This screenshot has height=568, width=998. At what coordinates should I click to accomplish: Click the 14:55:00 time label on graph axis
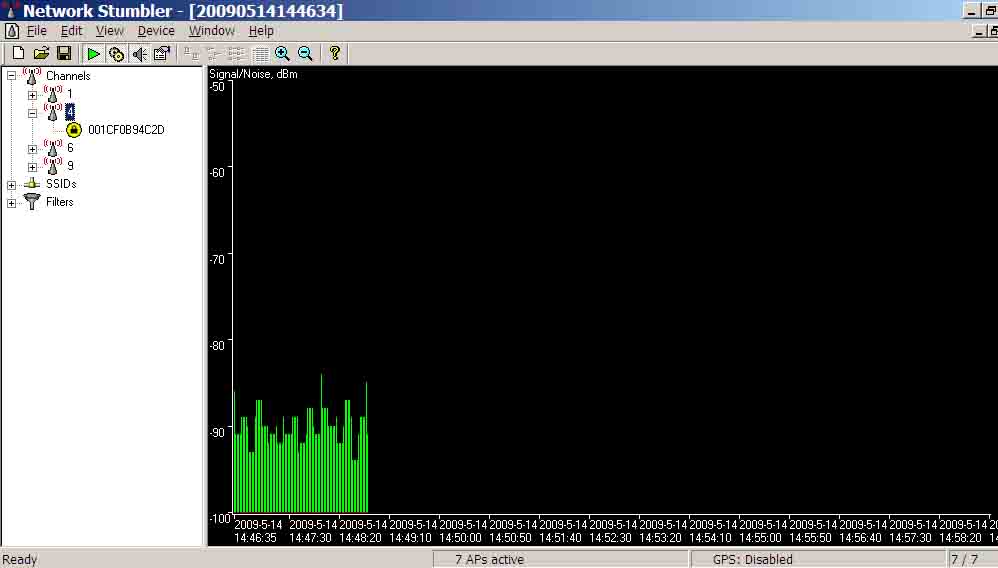[760, 537]
